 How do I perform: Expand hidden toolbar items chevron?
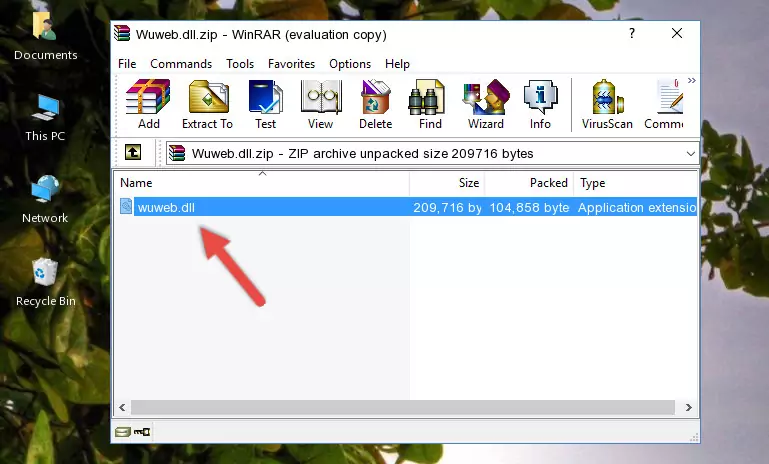692,80
